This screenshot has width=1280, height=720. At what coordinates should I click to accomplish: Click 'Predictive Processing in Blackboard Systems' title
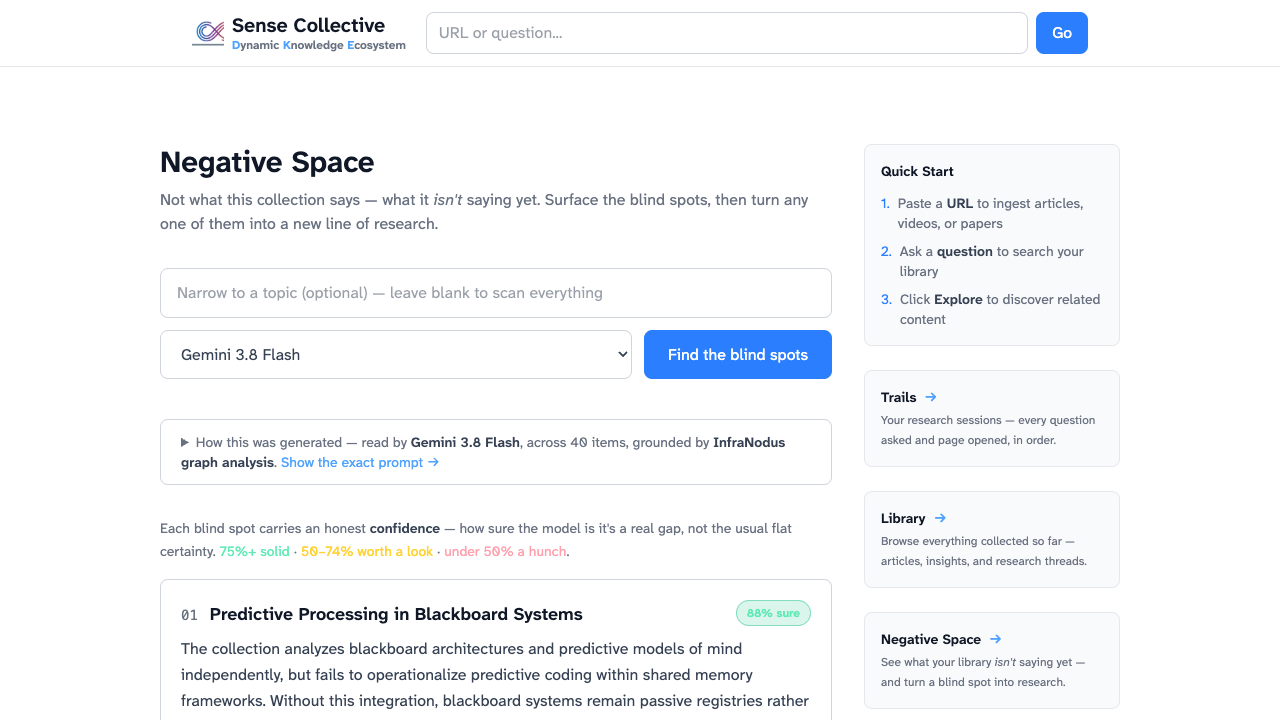[x=396, y=614]
